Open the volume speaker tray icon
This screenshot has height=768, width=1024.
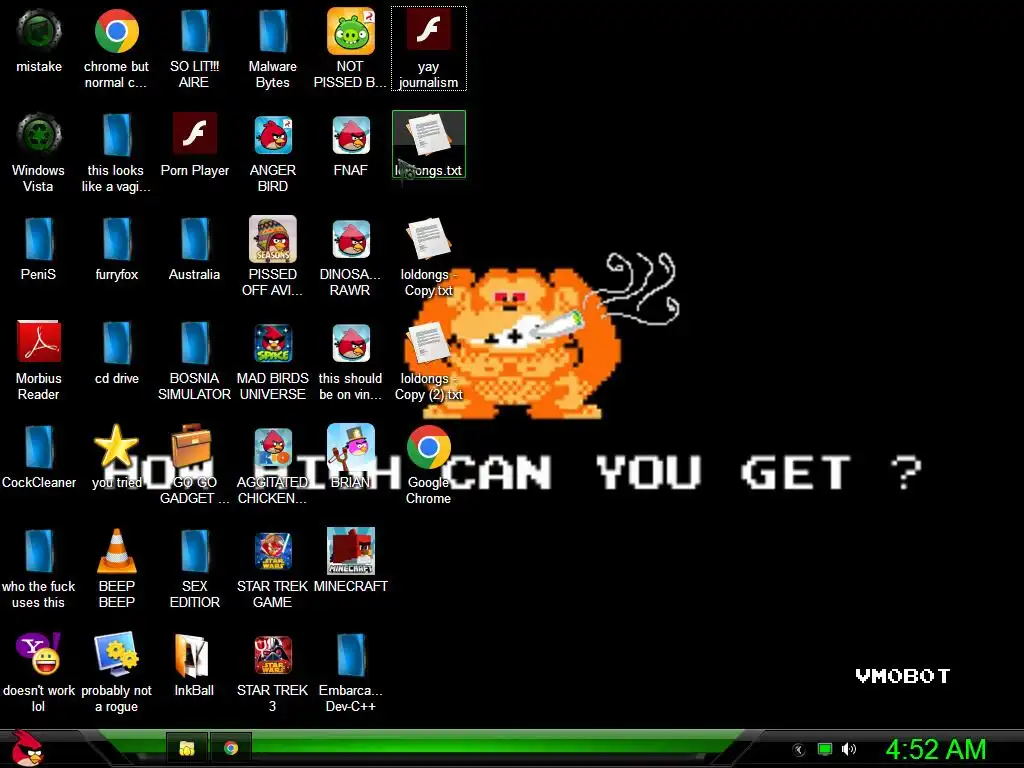(849, 749)
